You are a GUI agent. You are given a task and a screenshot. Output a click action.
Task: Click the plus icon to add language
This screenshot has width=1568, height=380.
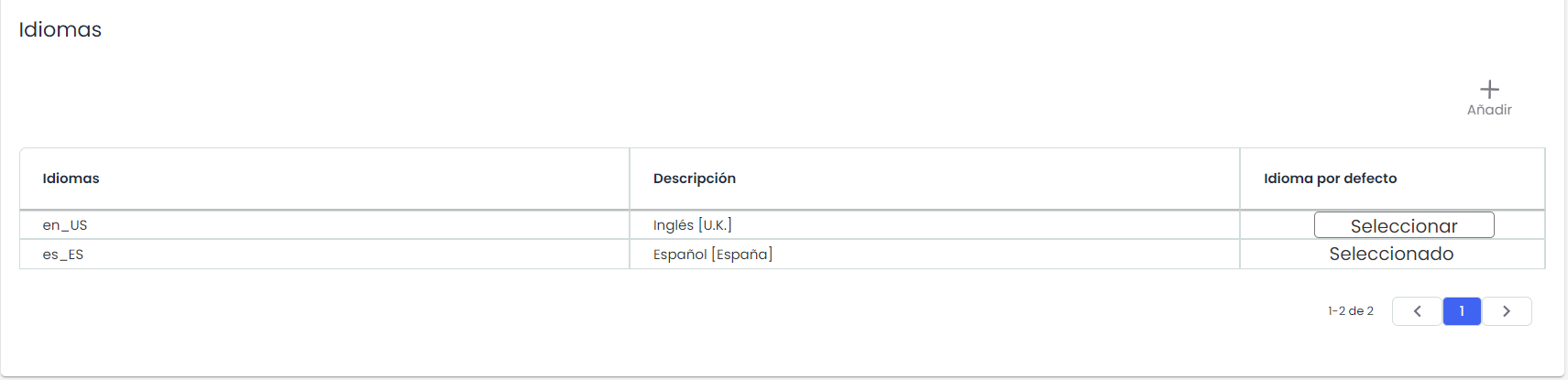(1489, 89)
